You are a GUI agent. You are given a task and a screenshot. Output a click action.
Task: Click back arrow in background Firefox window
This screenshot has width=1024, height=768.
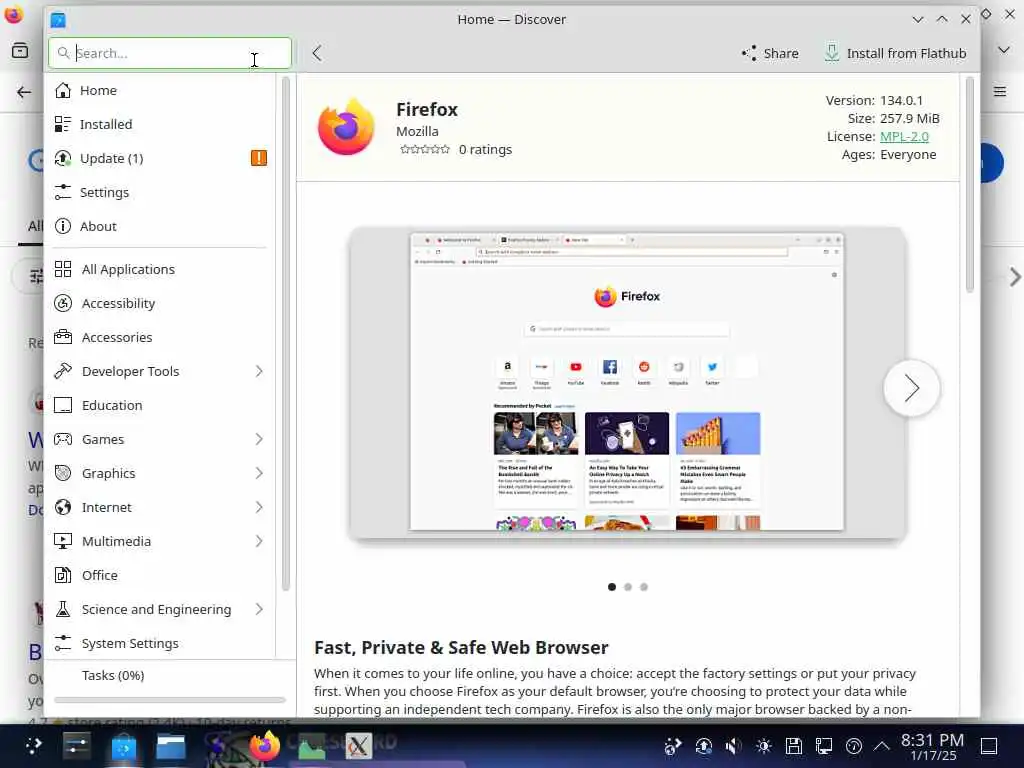tap(24, 91)
